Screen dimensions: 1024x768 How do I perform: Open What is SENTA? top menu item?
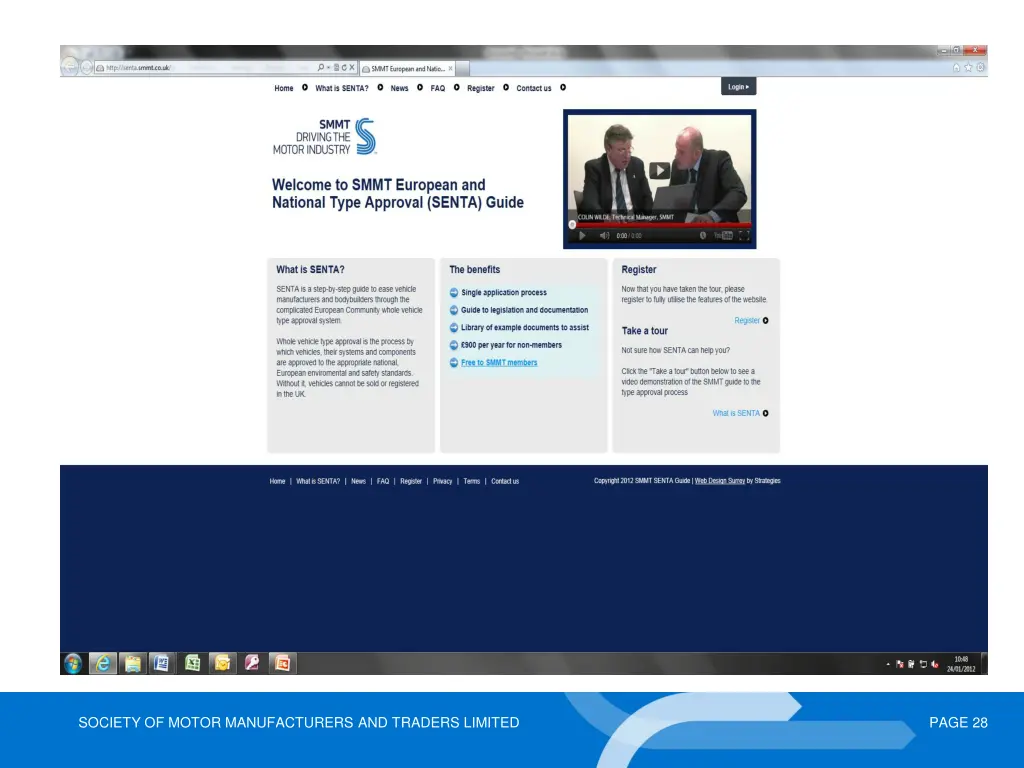342,88
